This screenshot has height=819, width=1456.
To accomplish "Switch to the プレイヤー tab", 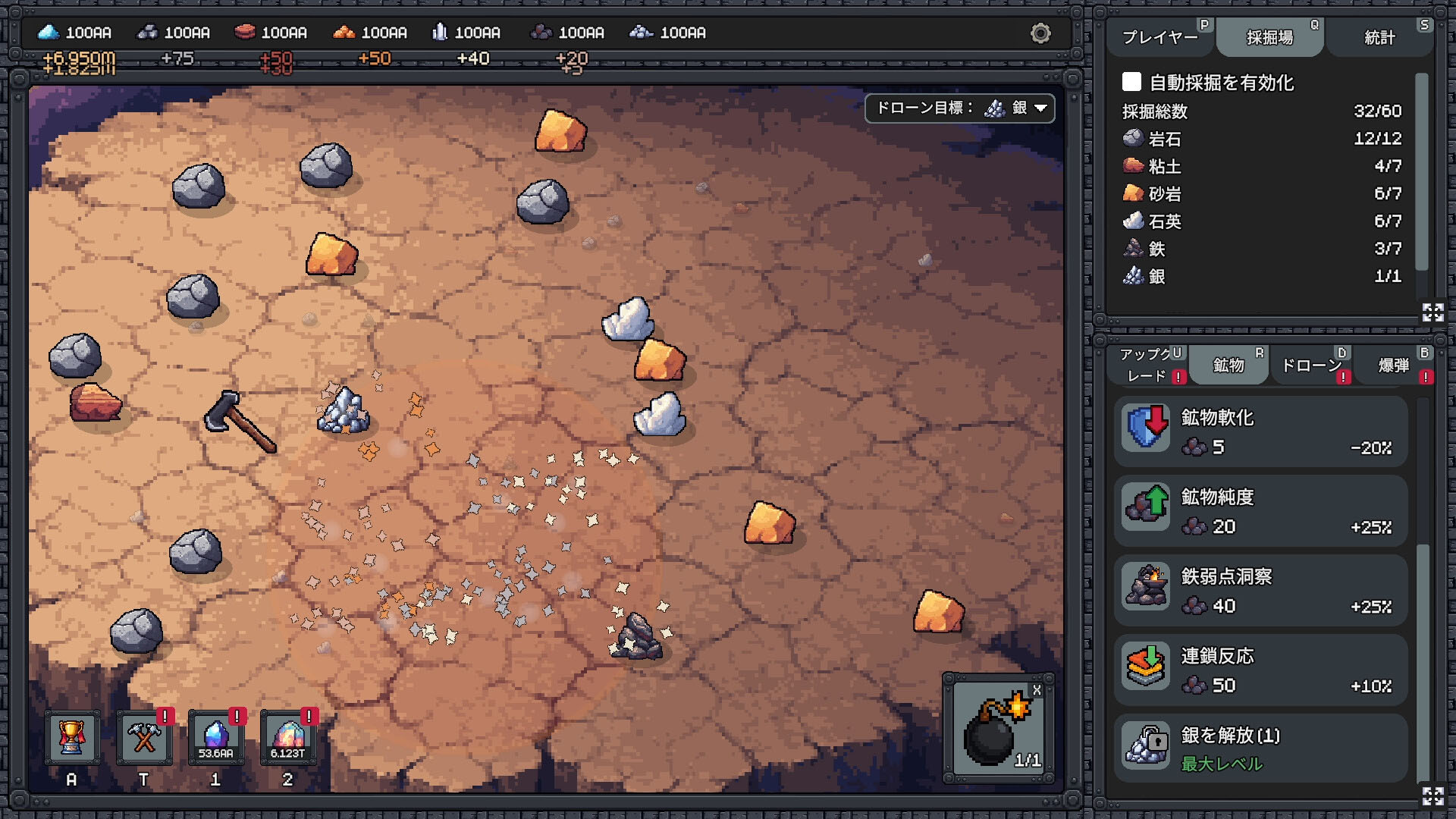I will [1160, 37].
